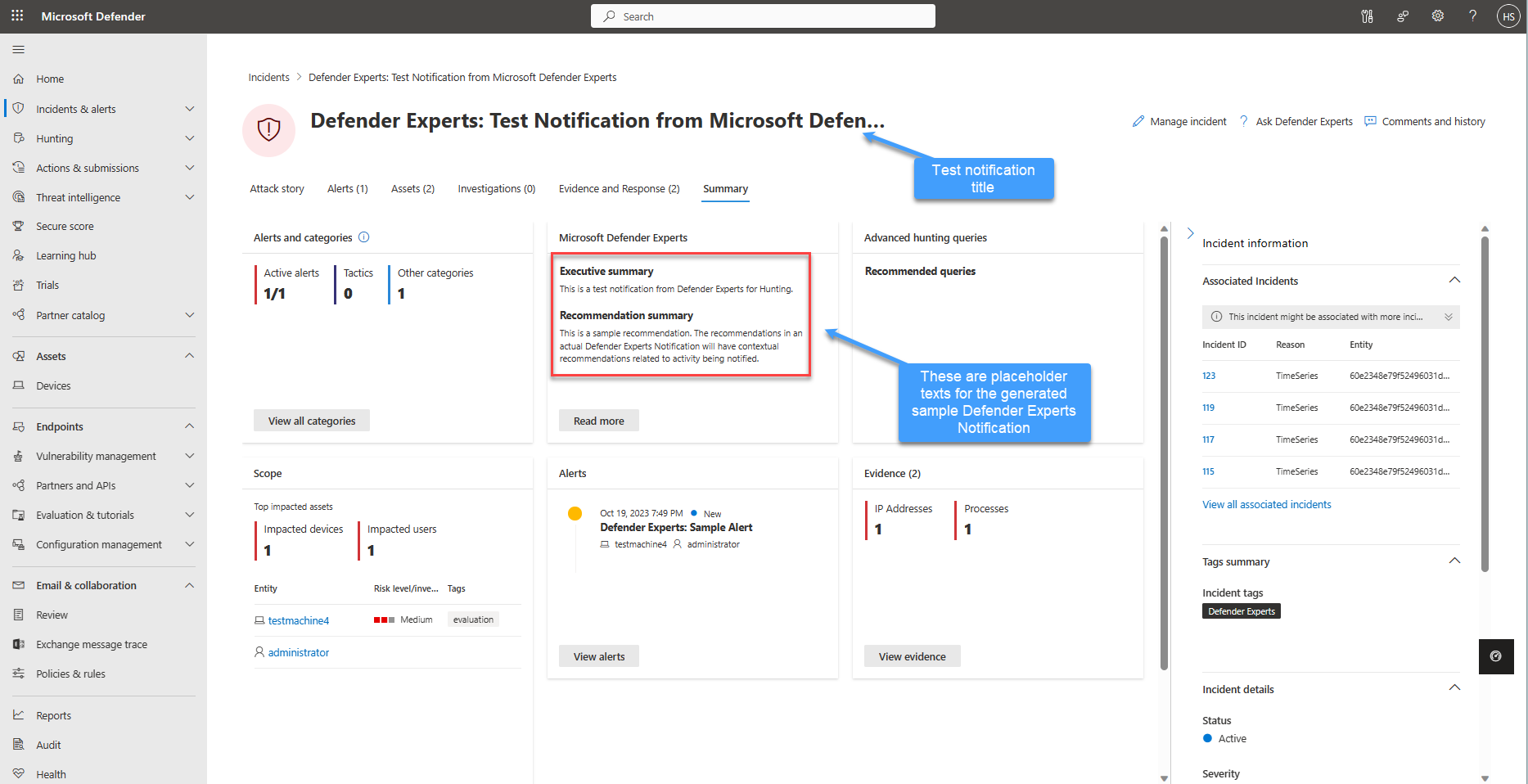Expand the Incidents & alerts menu chevron
1528x784 pixels.
point(190,109)
